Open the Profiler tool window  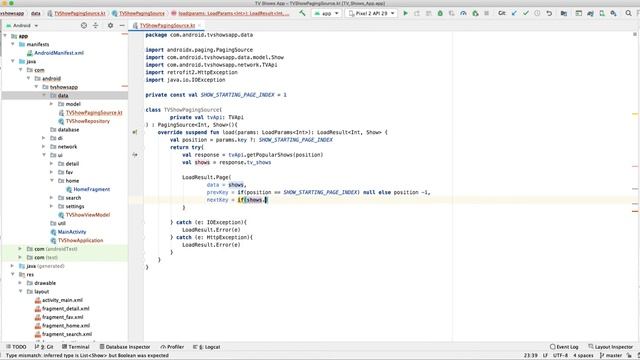172,347
